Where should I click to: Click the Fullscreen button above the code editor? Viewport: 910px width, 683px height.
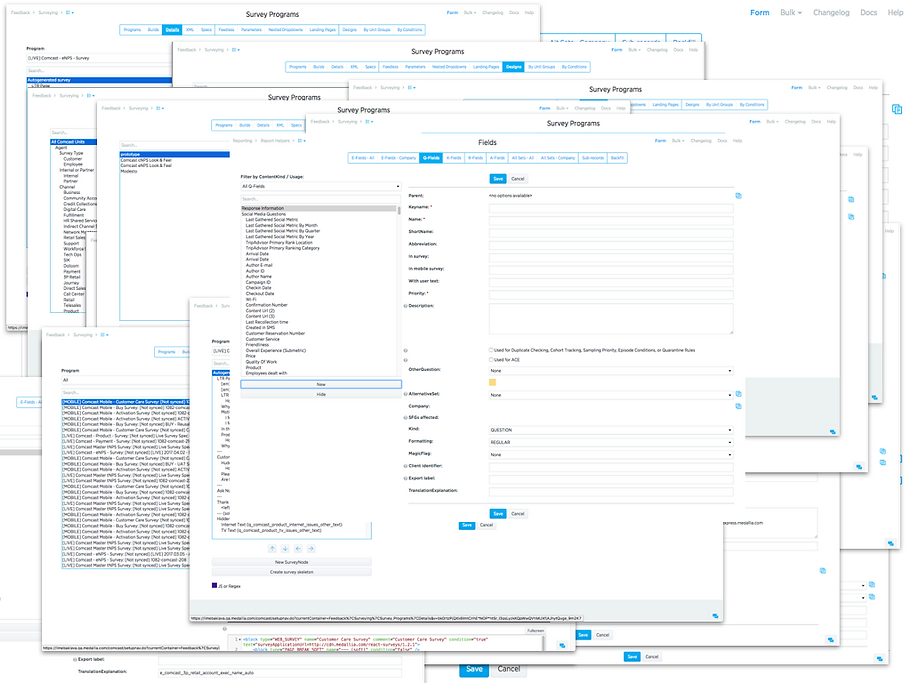(x=535, y=630)
